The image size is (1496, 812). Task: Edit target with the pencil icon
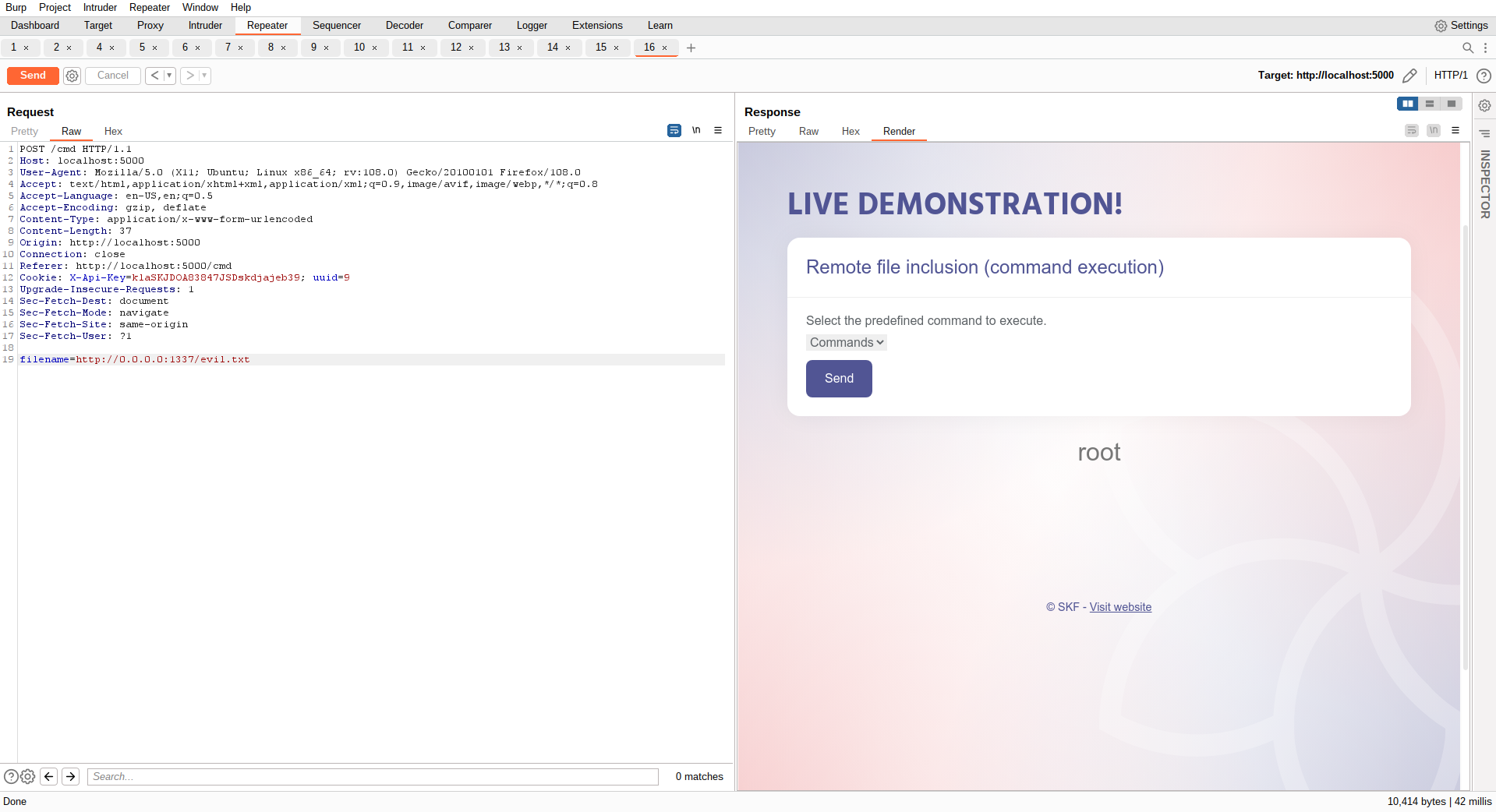click(1409, 76)
